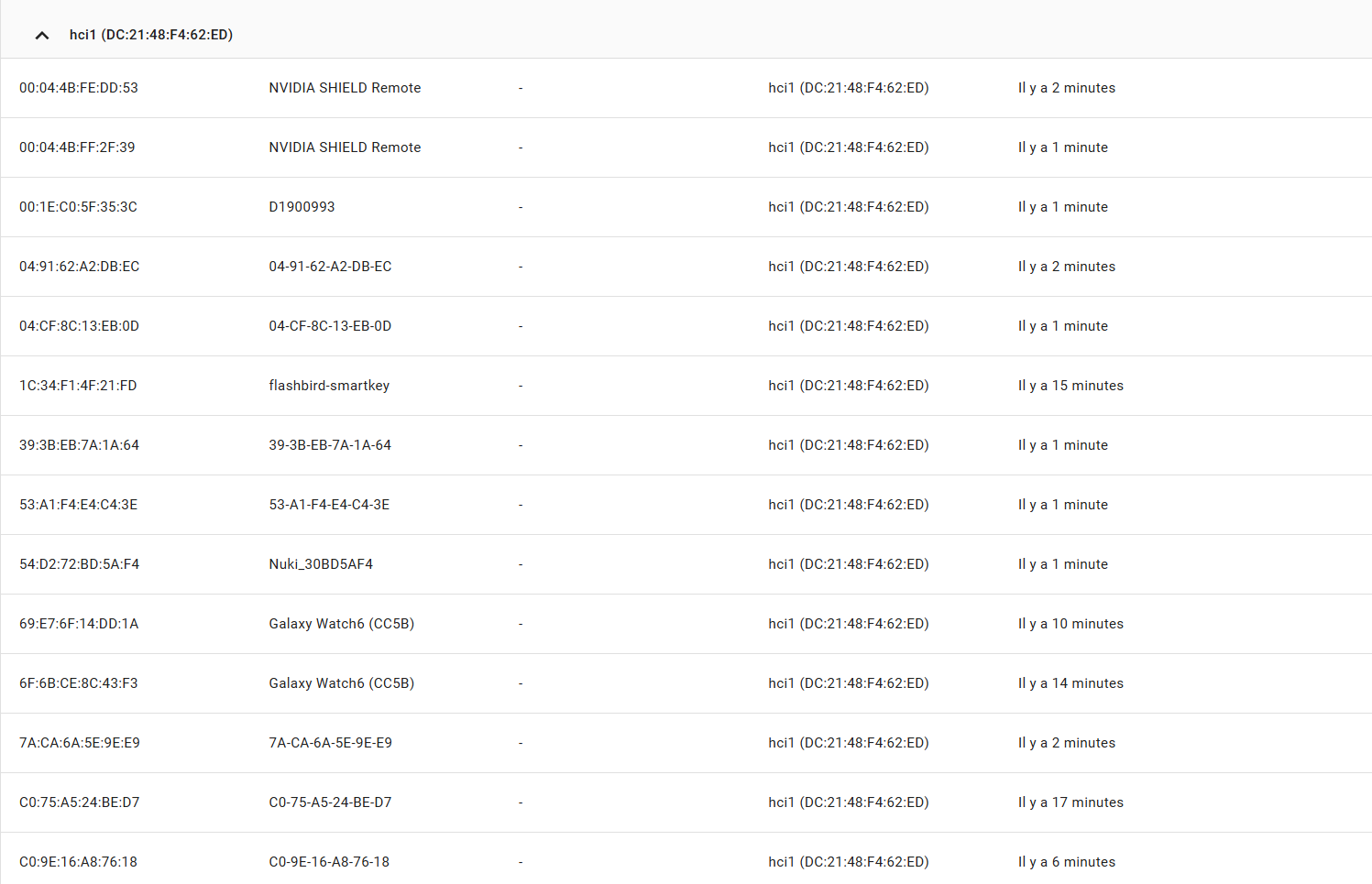Select the 7A:CA:6A:5E:9E:E9 address
This screenshot has width=1372, height=884.
80,743
